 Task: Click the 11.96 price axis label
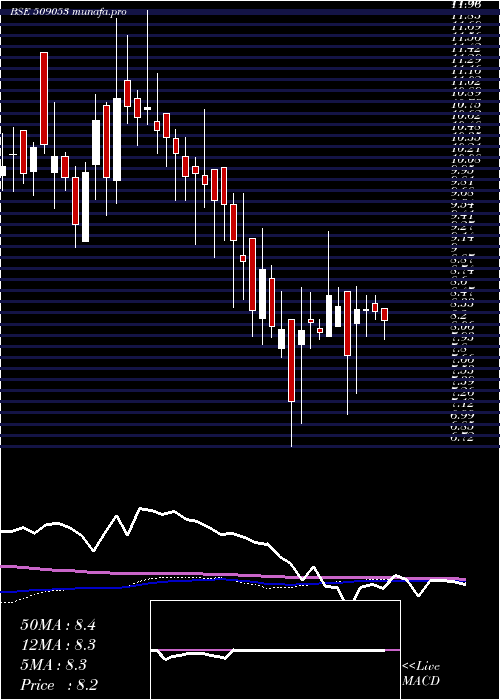point(466,4)
